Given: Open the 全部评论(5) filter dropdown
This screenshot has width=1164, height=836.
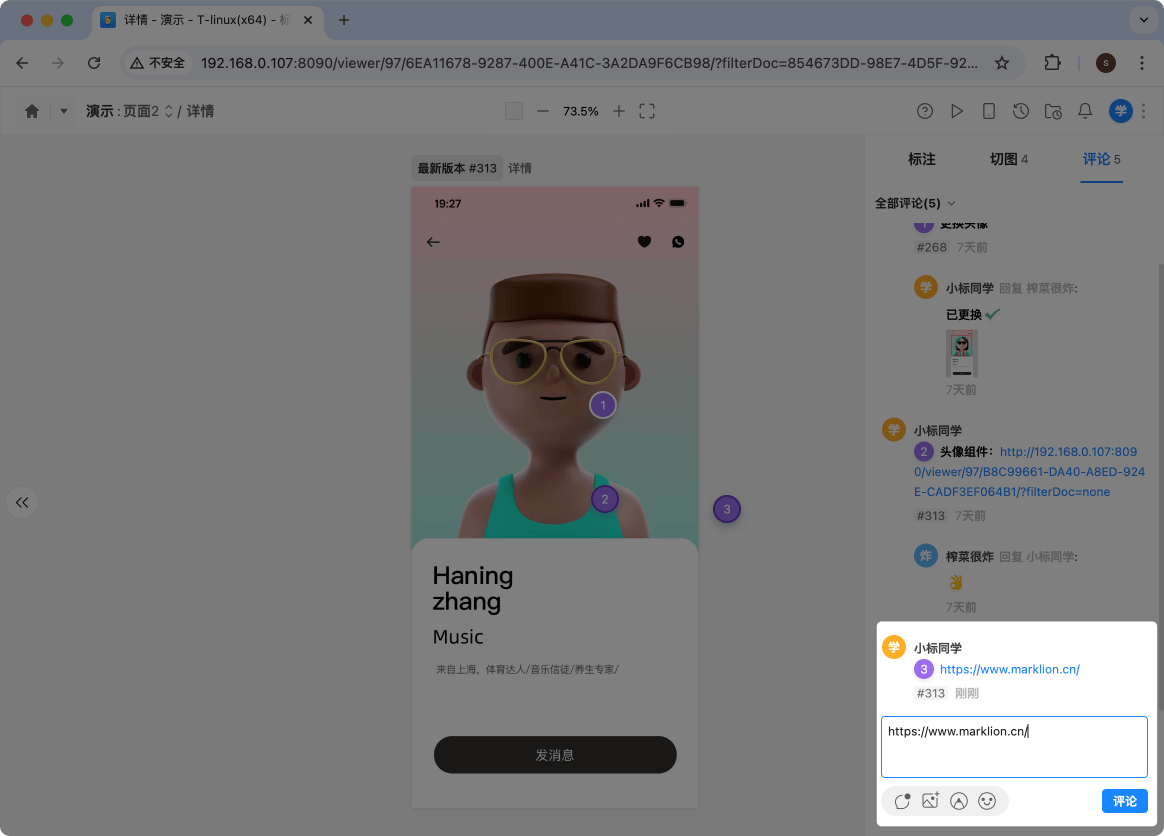Looking at the screenshot, I should click(x=916, y=203).
